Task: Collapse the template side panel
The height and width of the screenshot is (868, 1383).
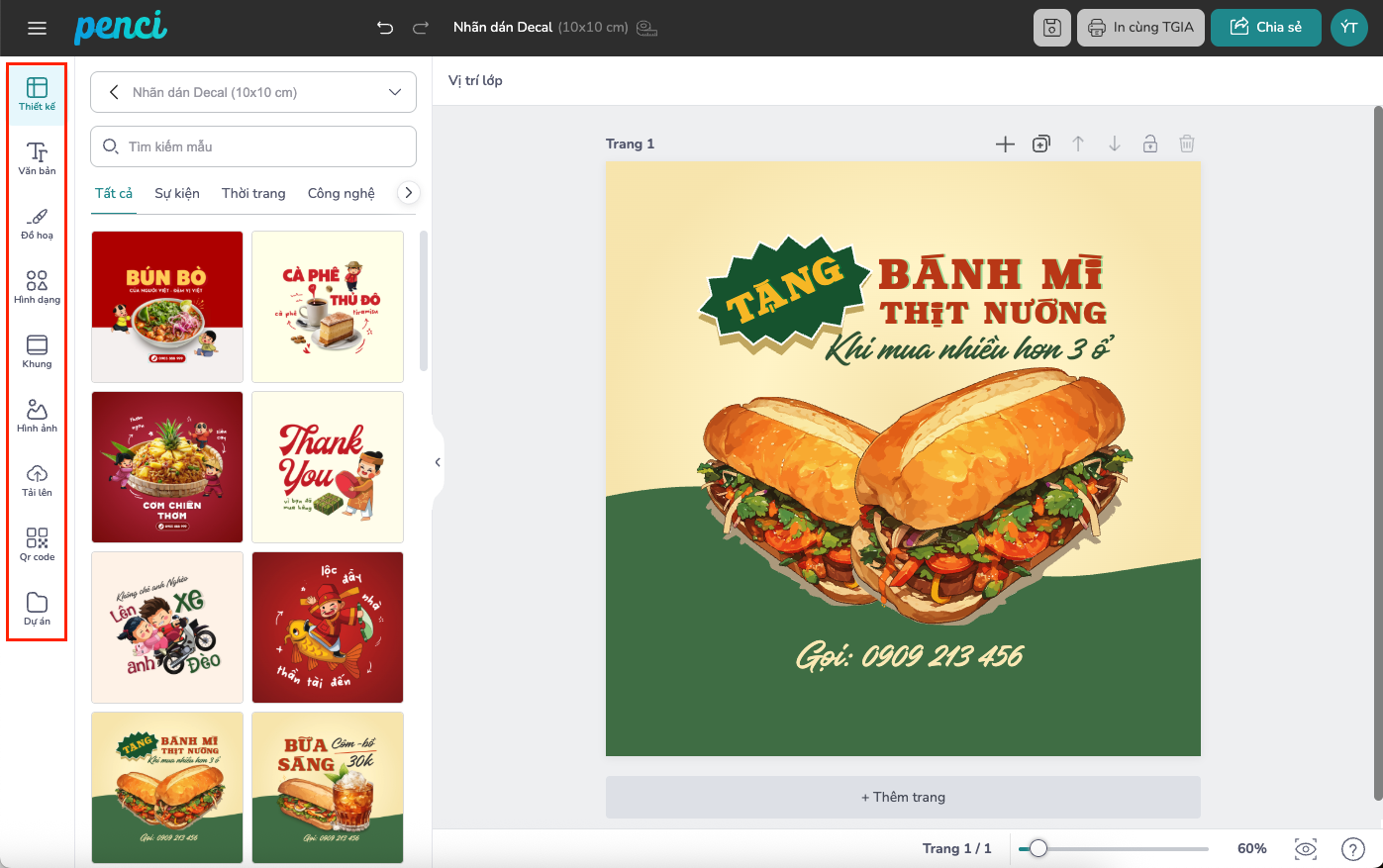Action: click(x=438, y=462)
